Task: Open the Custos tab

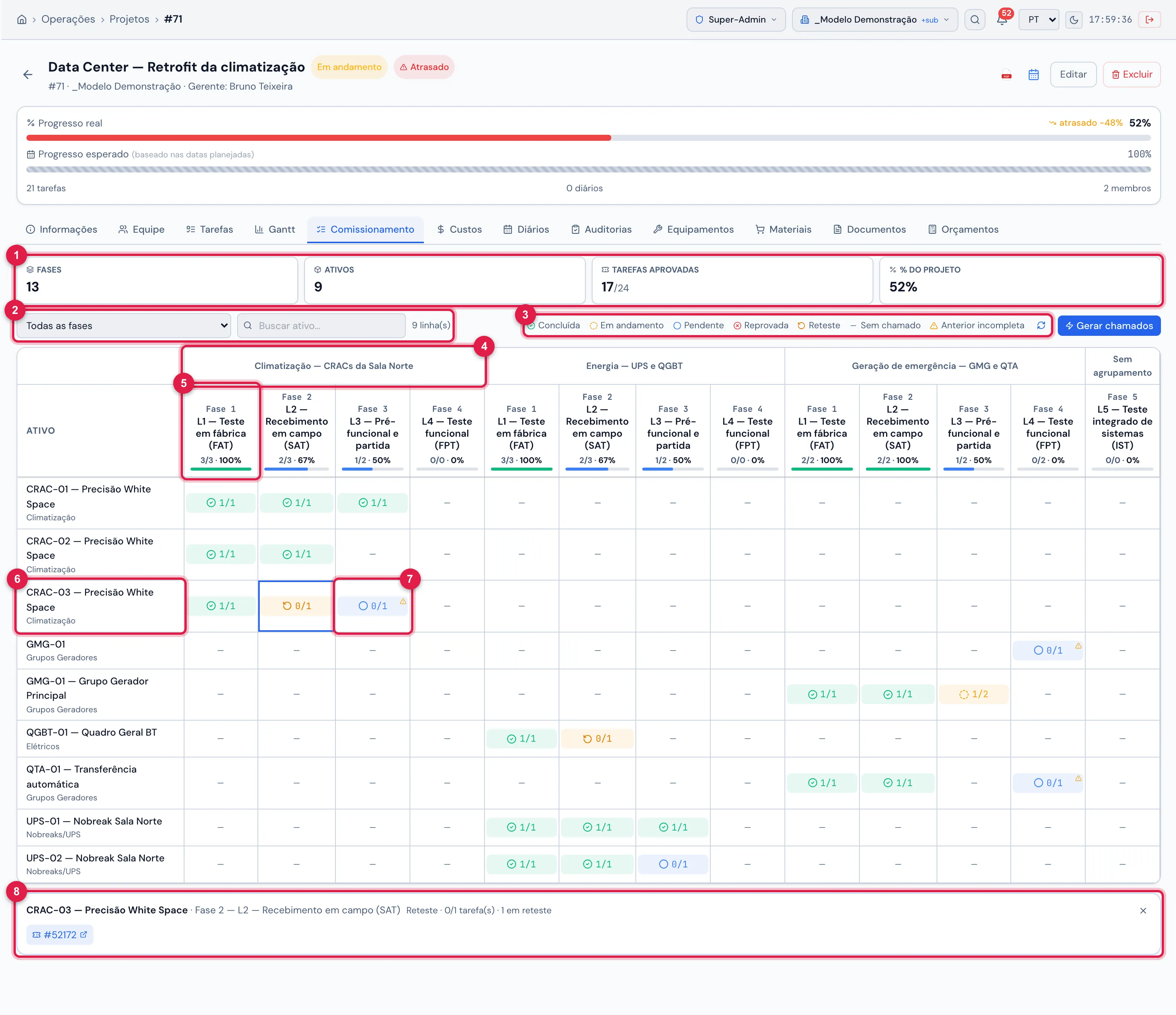Action: tap(459, 229)
